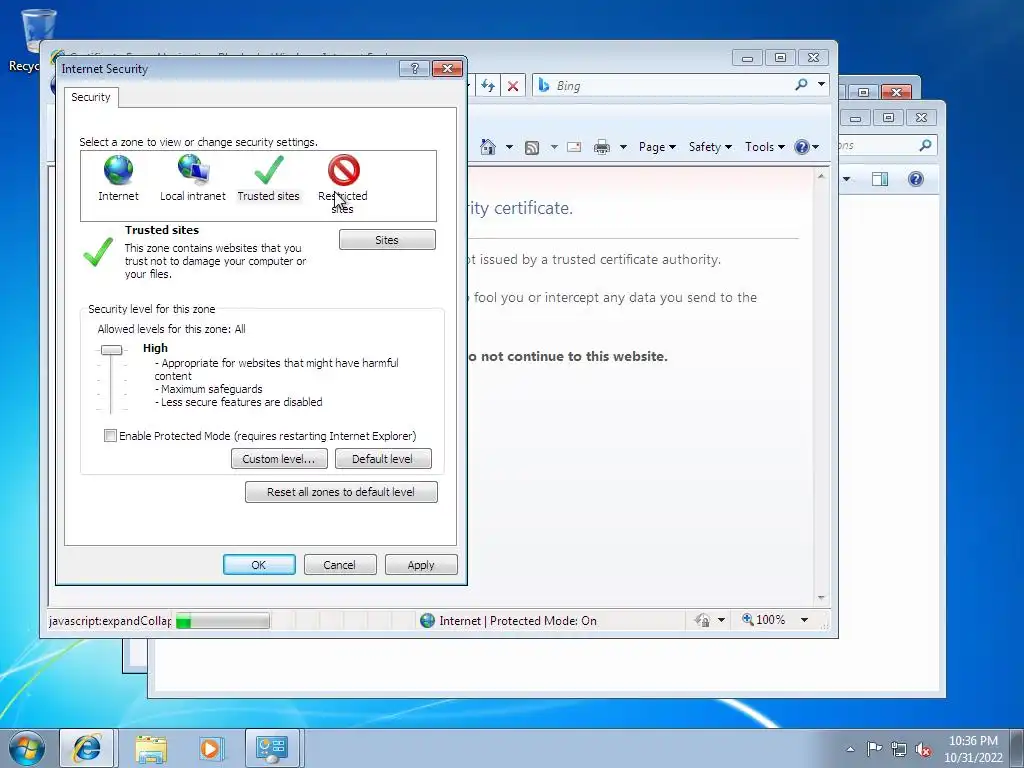Click the red Stop loading icon
This screenshot has height=768, width=1024.
(513, 86)
